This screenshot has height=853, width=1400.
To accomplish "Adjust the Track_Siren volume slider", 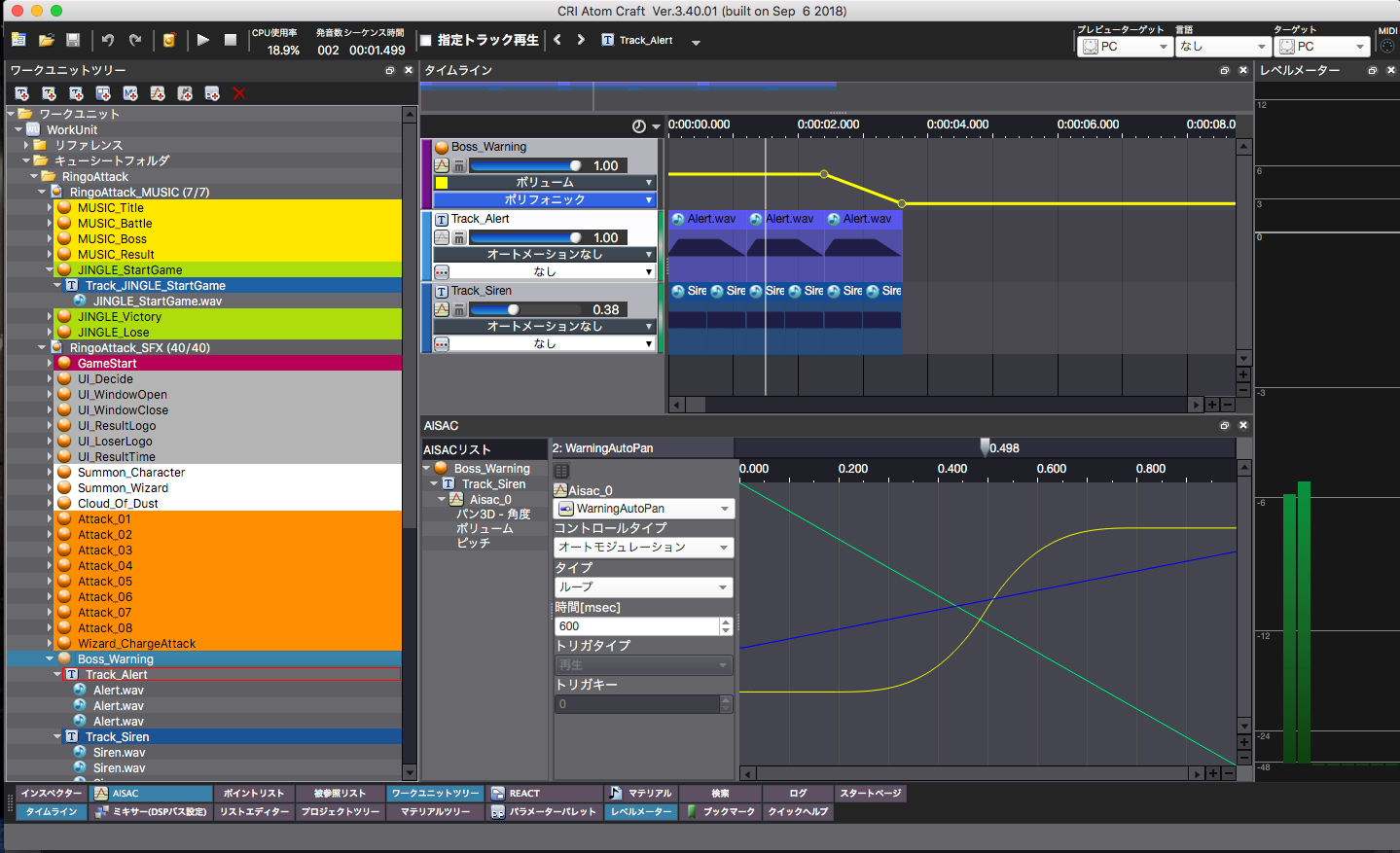I will [x=525, y=309].
